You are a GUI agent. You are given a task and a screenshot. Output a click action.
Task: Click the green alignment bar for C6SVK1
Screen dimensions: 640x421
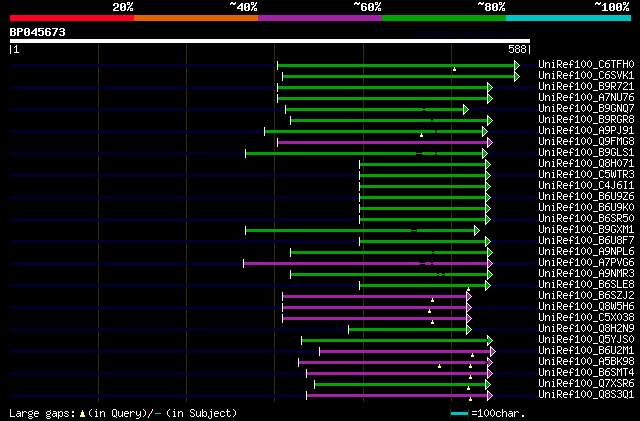(401, 76)
